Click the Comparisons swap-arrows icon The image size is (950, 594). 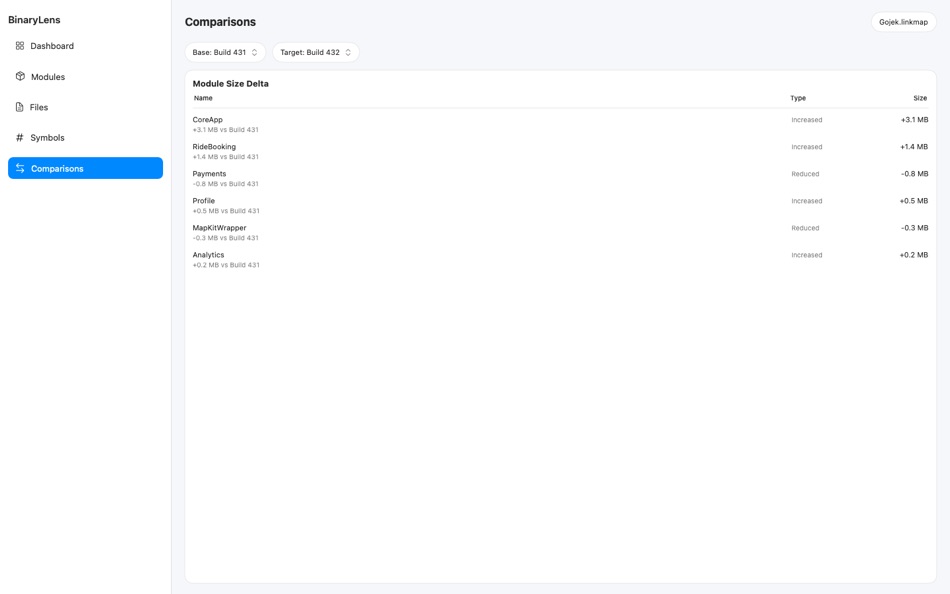tap(20, 168)
